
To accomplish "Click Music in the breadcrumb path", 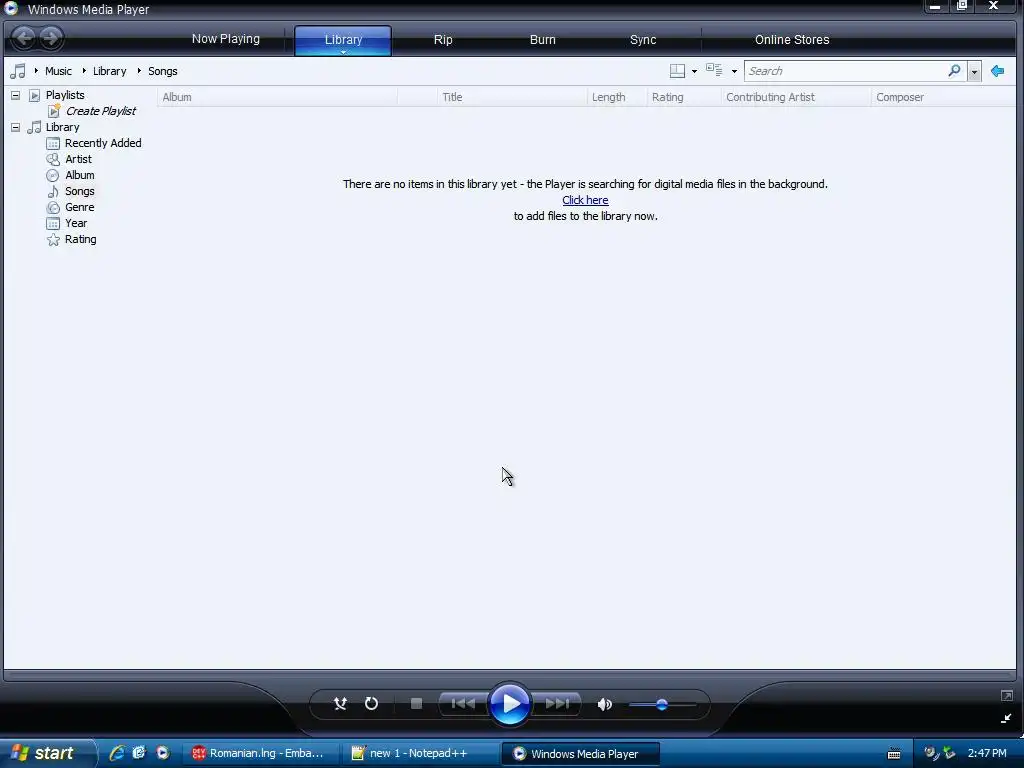I will coord(58,71).
